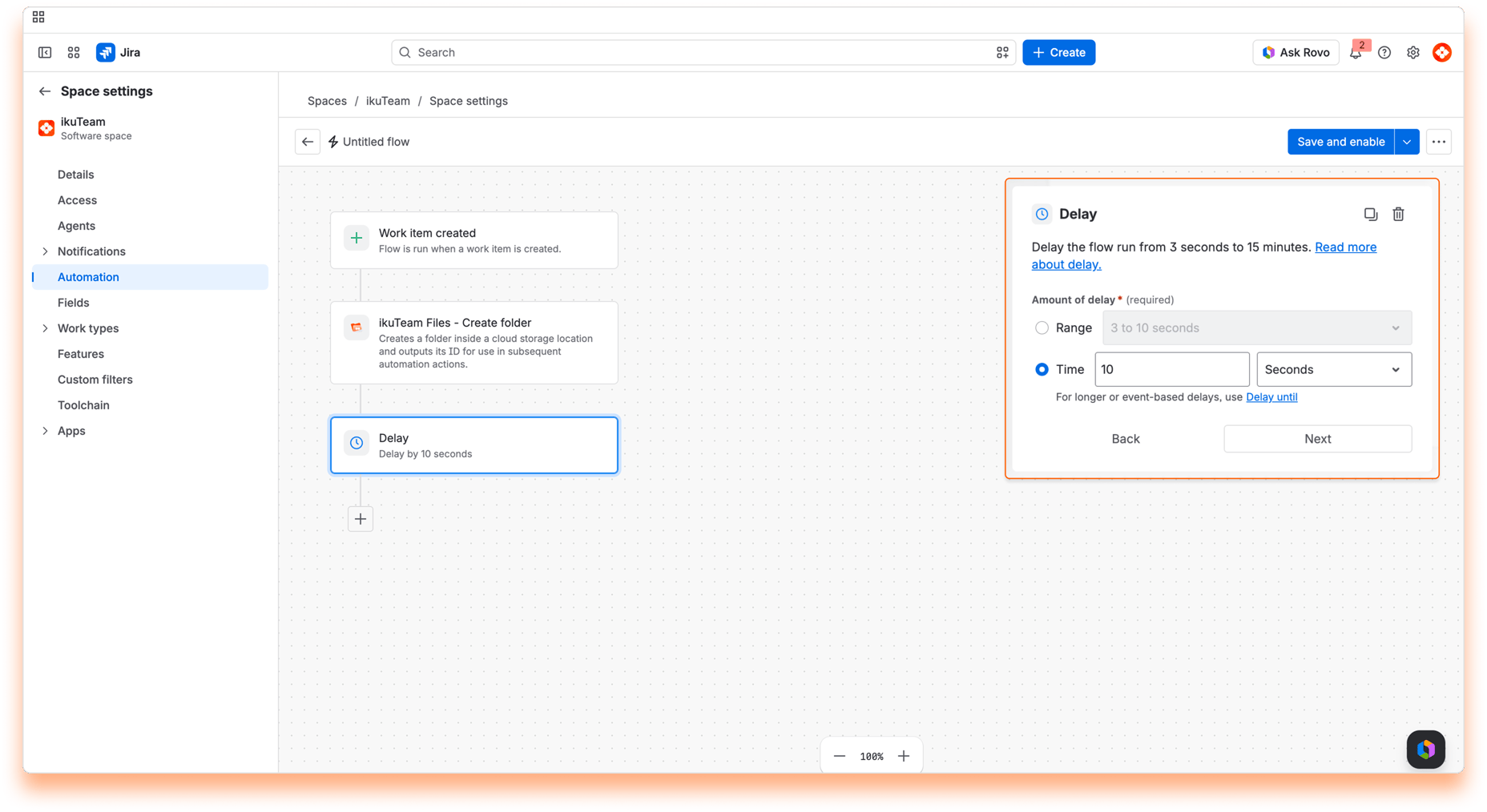Duplicate the Delay step

click(x=1371, y=214)
